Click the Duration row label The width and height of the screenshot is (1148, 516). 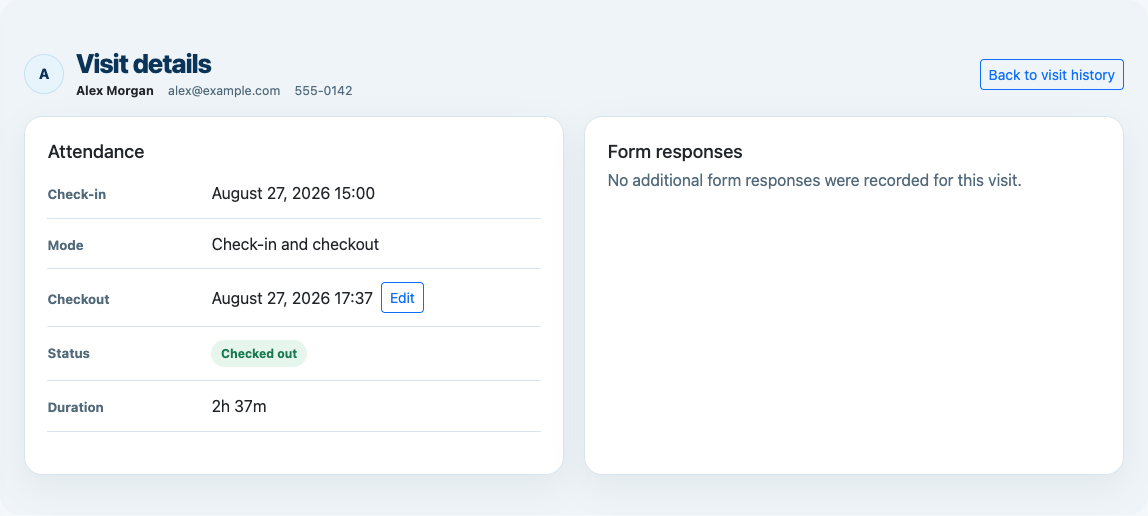(x=75, y=408)
